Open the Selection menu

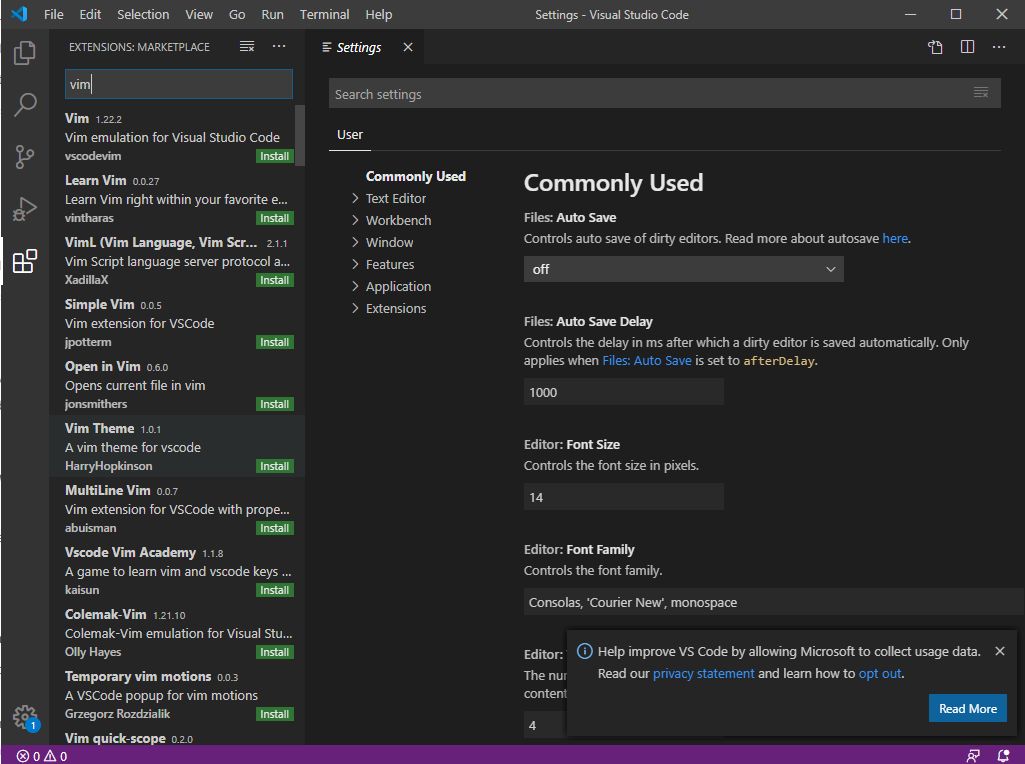pyautogui.click(x=143, y=14)
